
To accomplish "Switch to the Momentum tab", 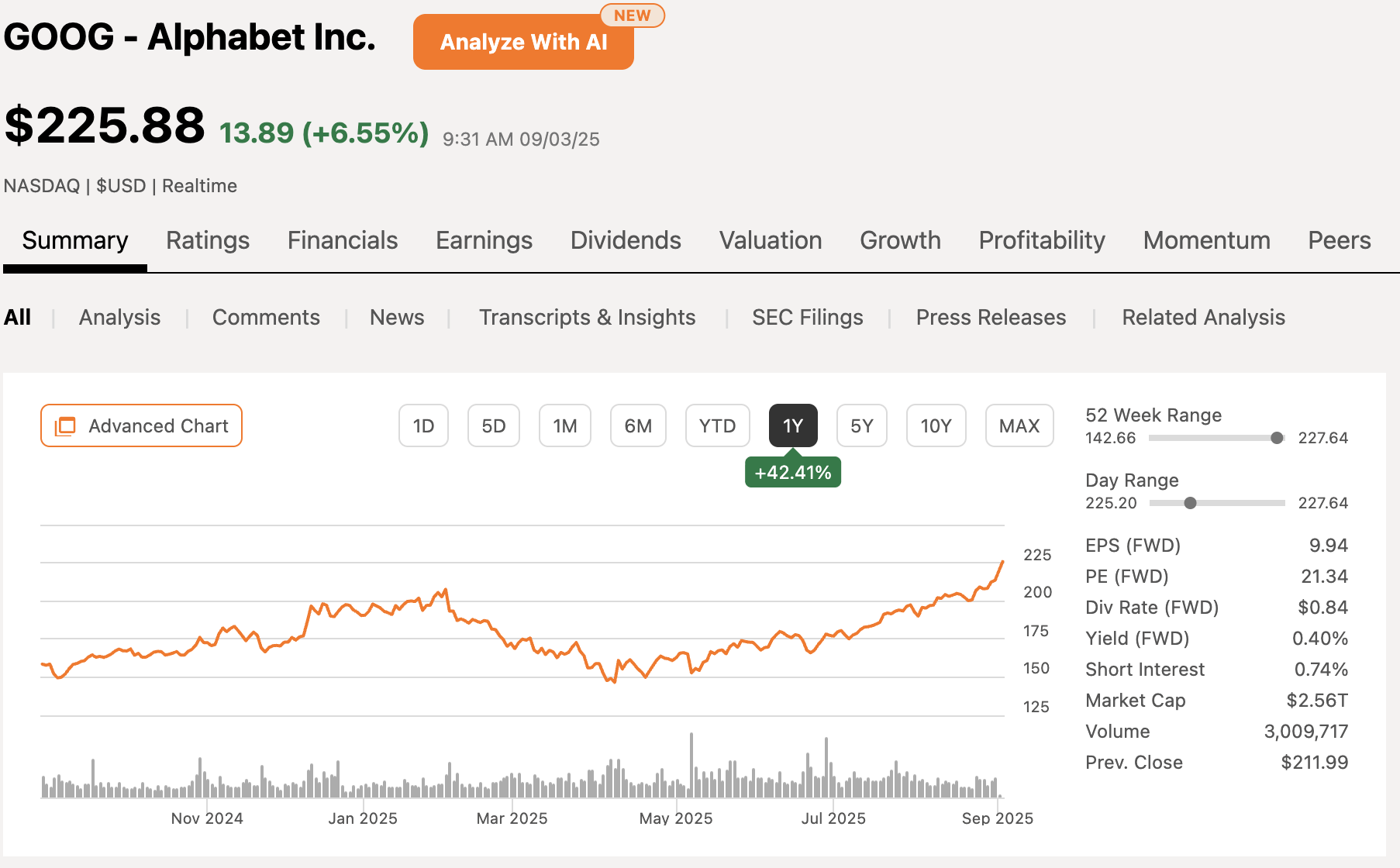I will [1205, 240].
